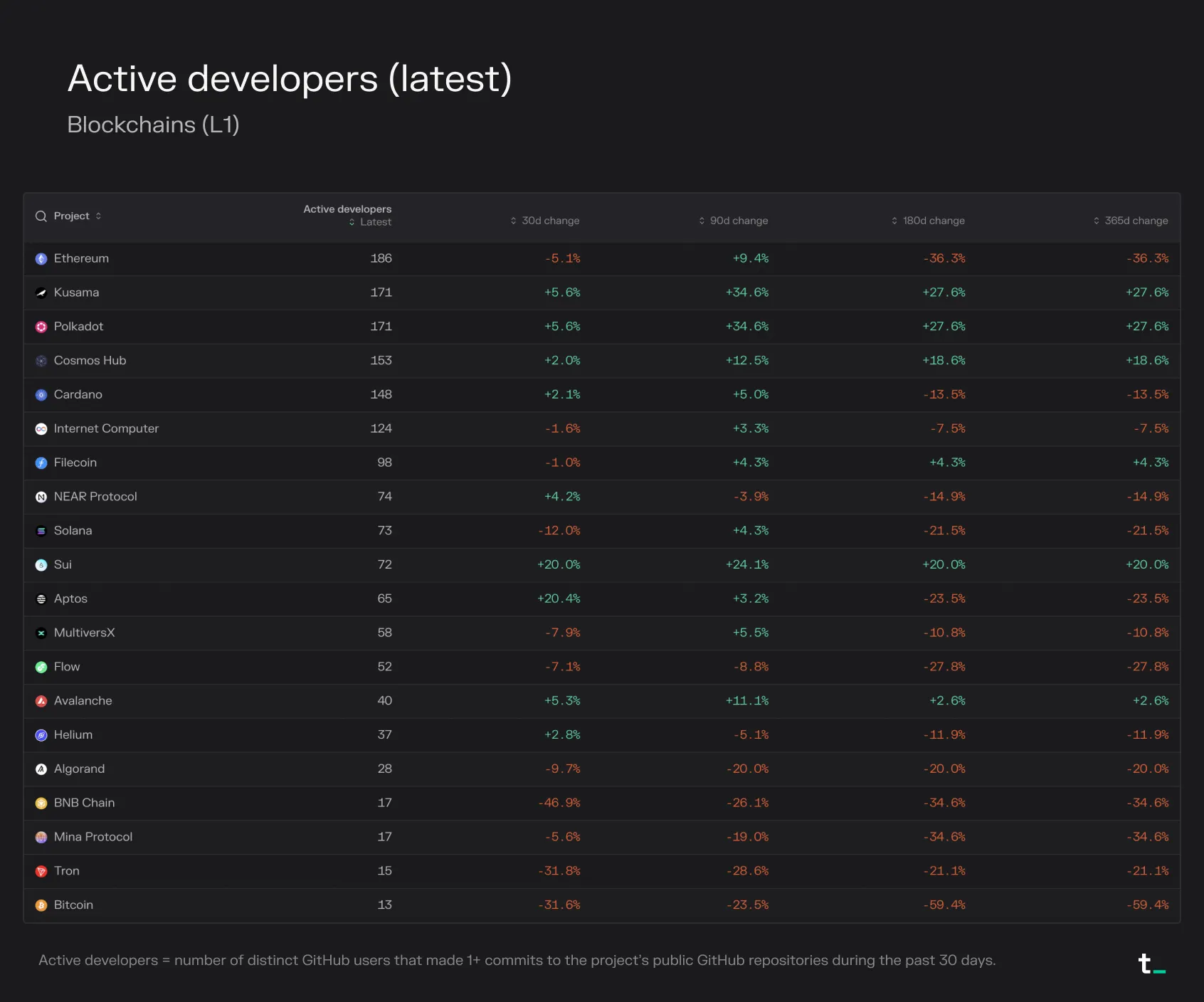Click the Token Terminal logo mark

coord(1151,964)
